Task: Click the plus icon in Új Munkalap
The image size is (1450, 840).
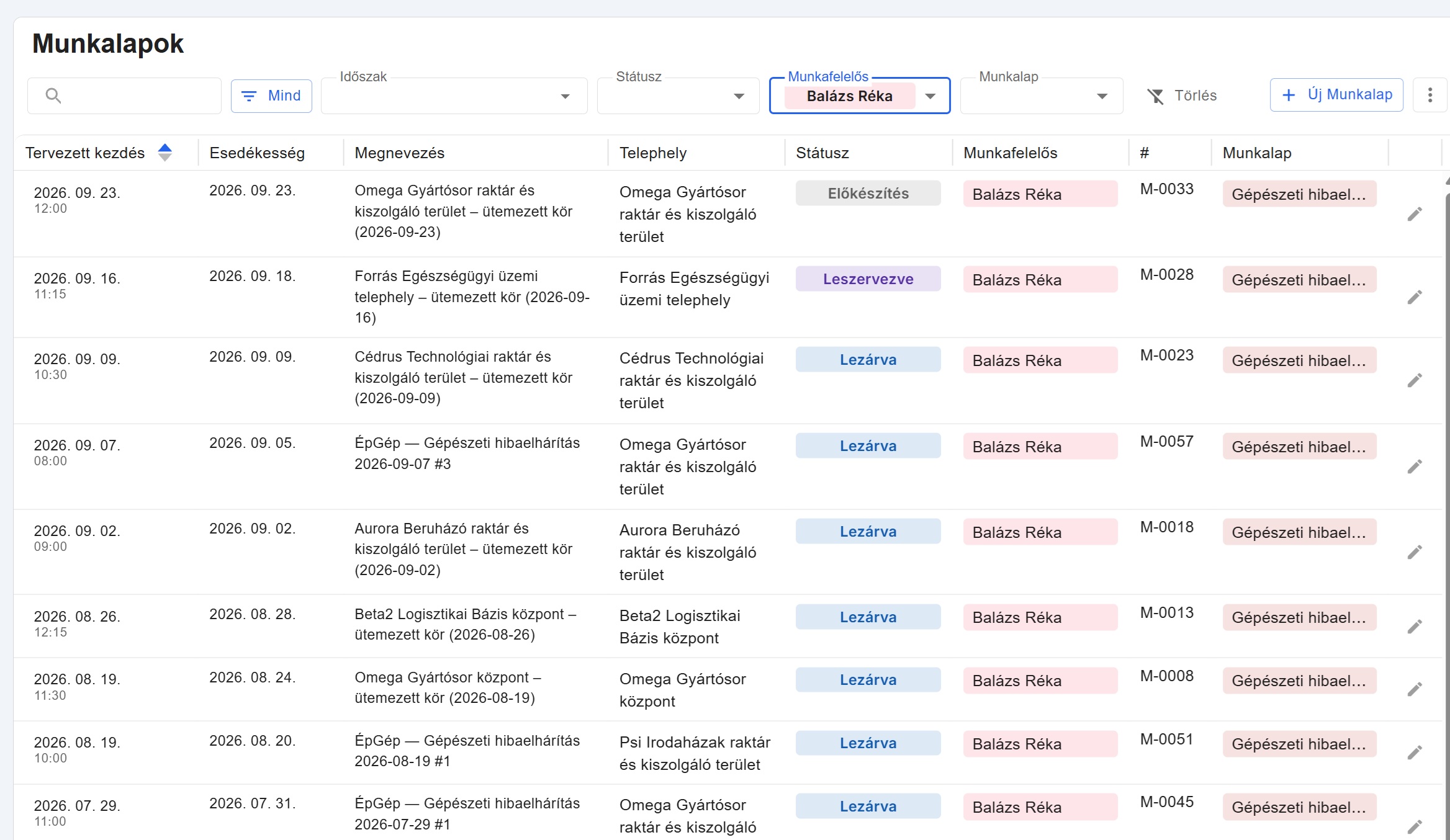Action: [1289, 95]
